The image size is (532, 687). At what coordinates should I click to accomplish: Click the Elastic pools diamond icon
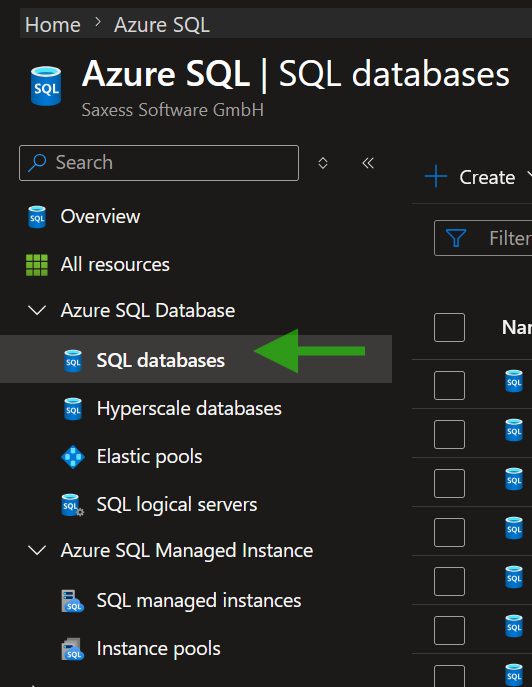tap(73, 457)
